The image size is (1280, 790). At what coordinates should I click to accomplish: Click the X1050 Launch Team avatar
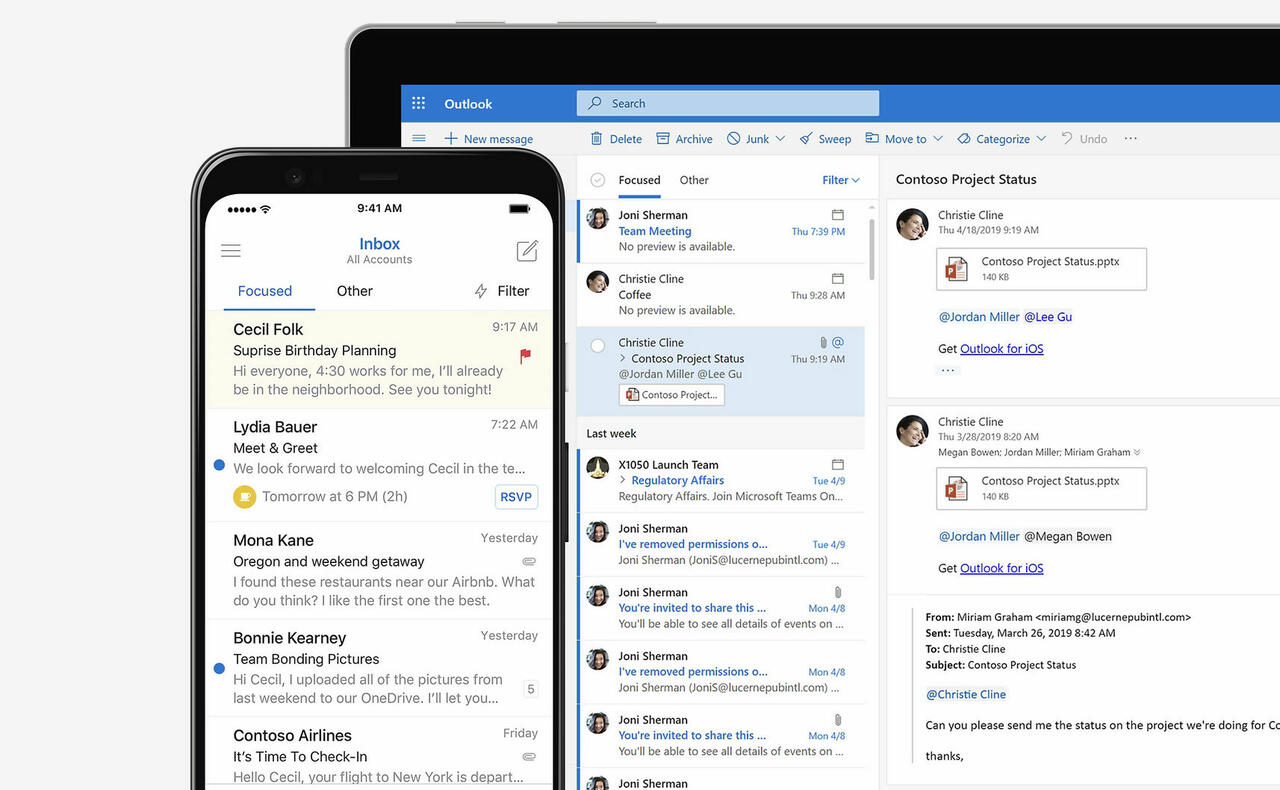(598, 468)
